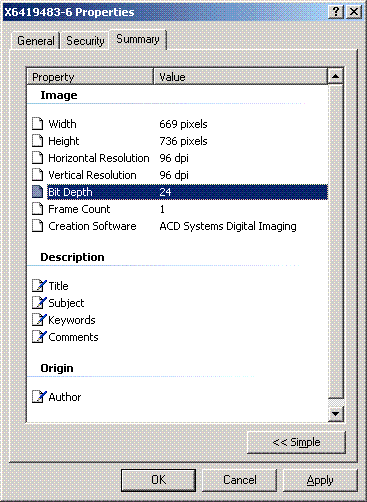Click the << Simple button

[x=296, y=442]
